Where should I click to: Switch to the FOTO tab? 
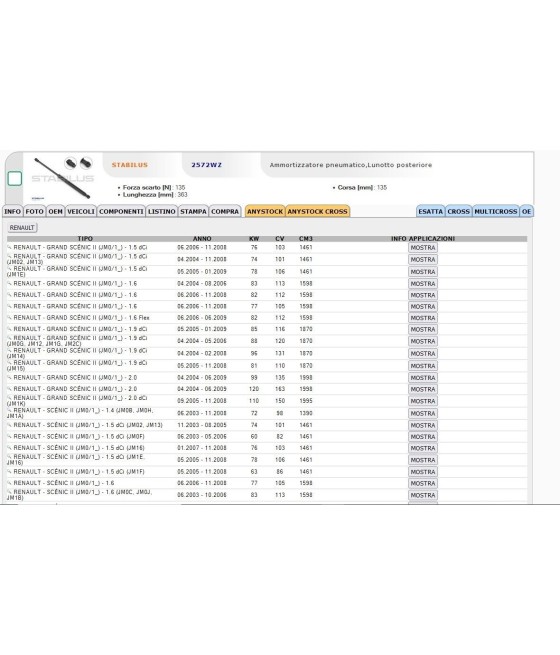point(34,211)
